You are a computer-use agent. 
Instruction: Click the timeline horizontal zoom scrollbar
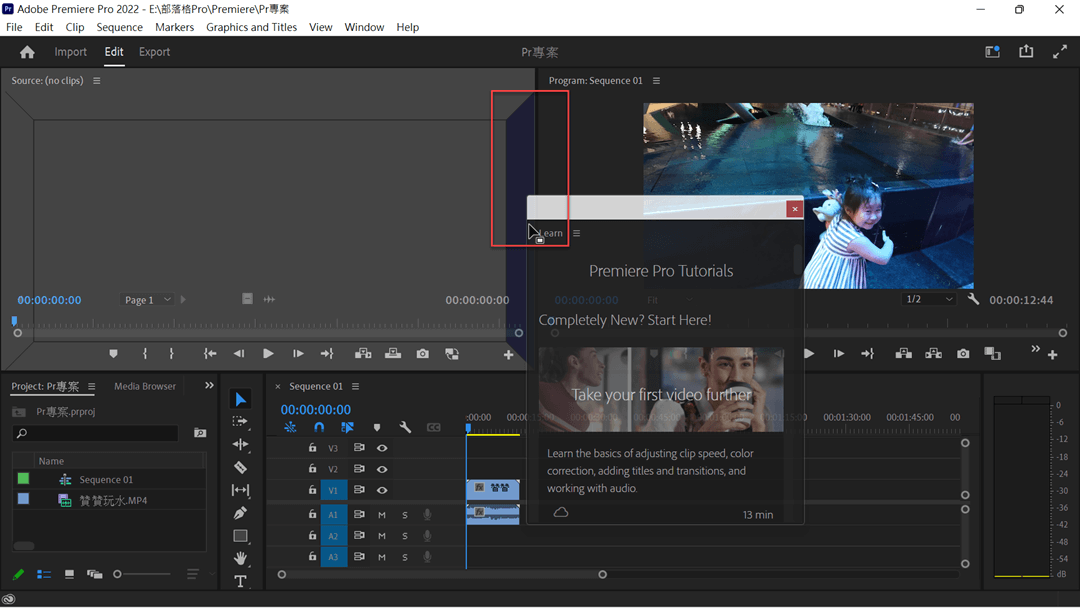pos(442,574)
